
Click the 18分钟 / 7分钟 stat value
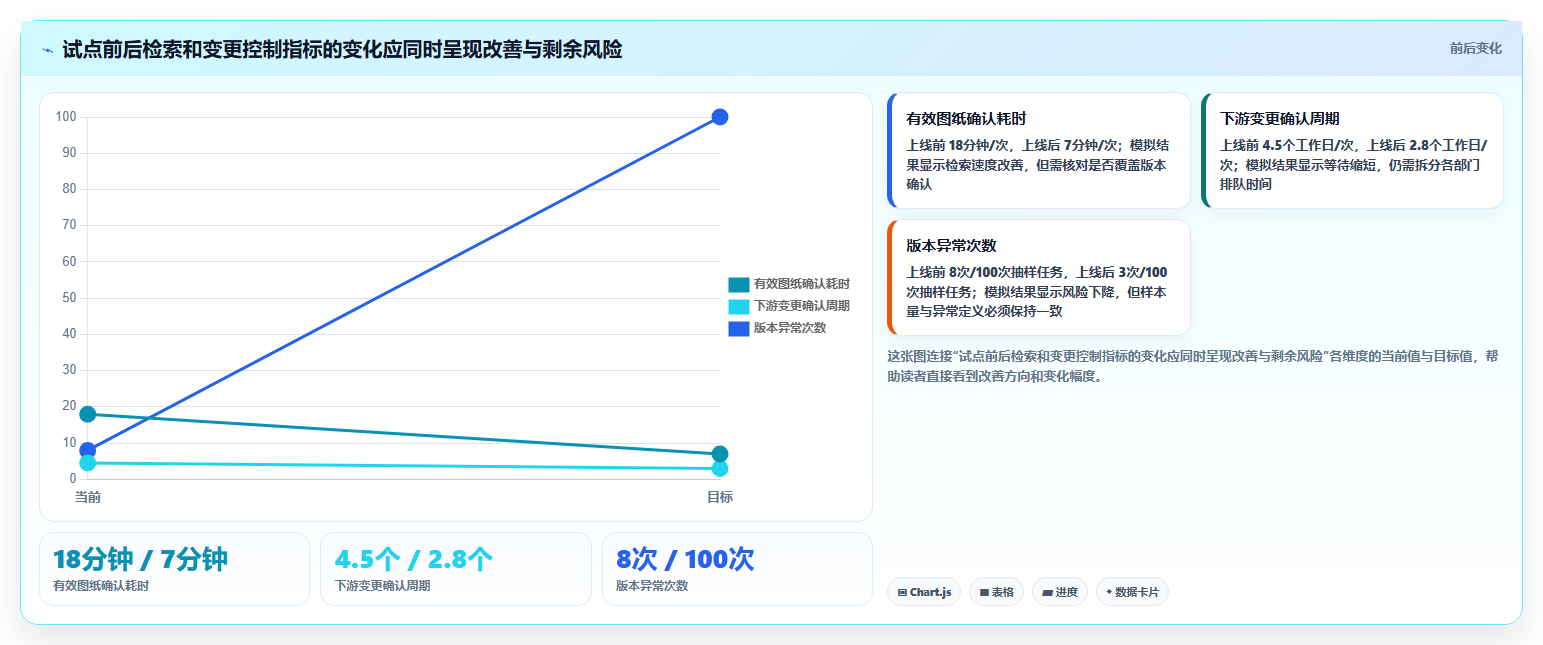point(140,560)
